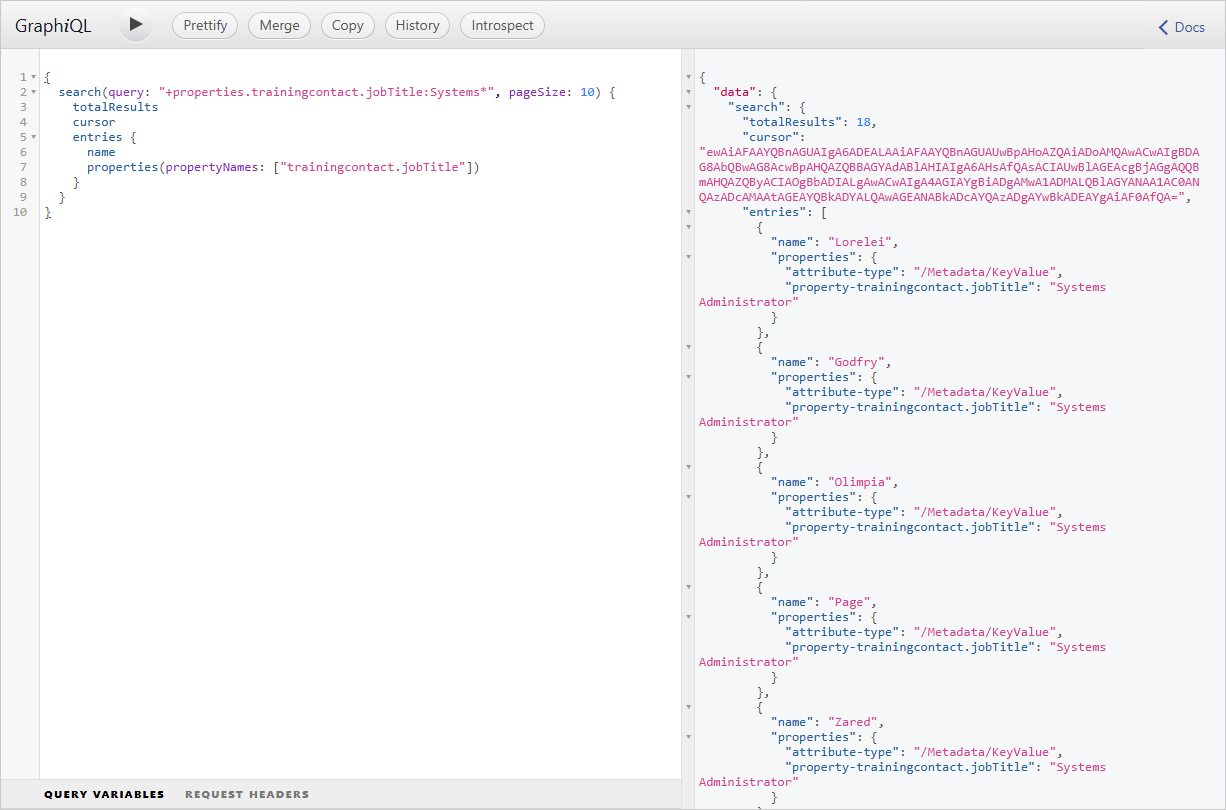Screen dimensions: 1226x810
Task: Click line number 3 in the gutter
Action: click(23, 107)
